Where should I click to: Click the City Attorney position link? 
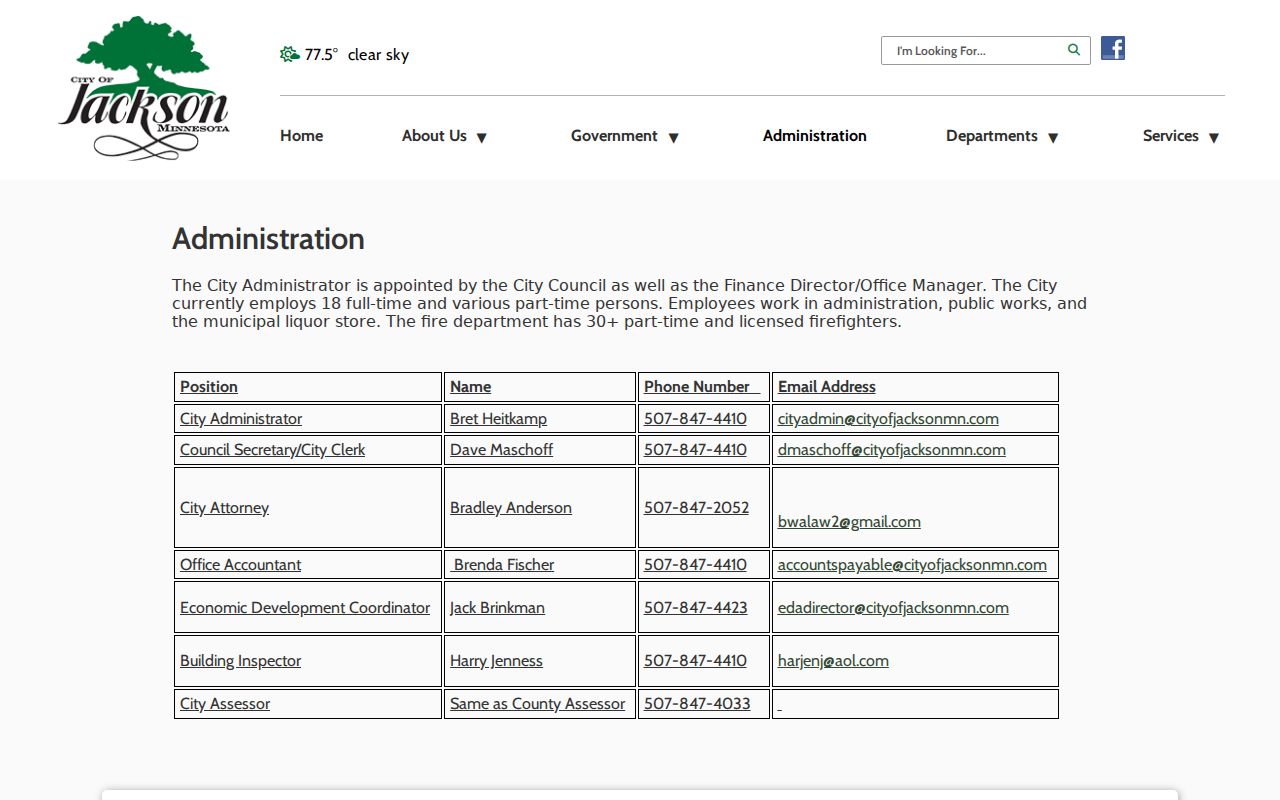coord(224,508)
